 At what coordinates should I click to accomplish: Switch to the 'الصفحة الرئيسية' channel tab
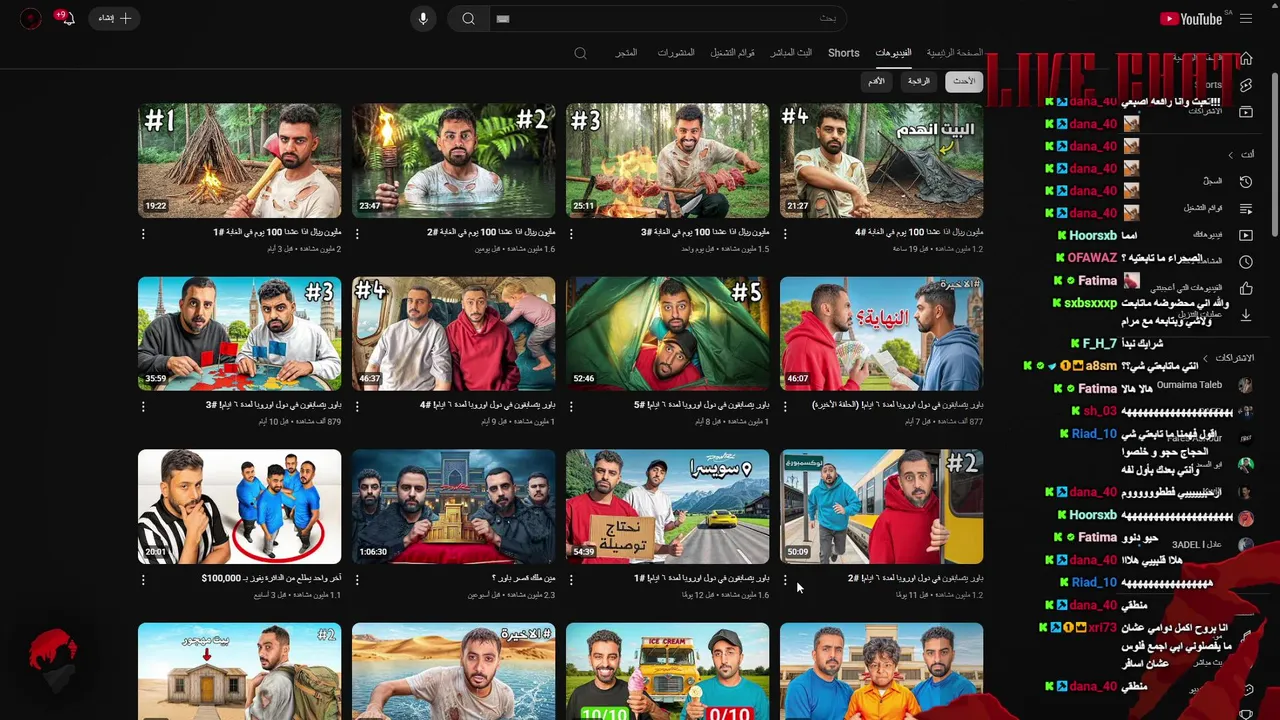tap(954, 53)
